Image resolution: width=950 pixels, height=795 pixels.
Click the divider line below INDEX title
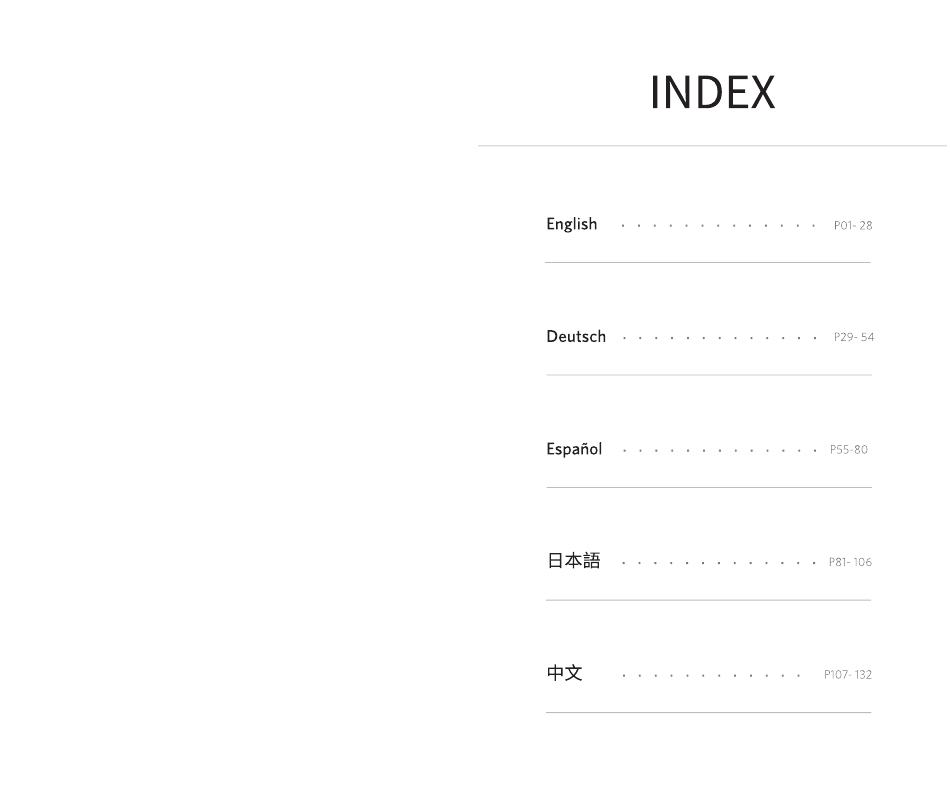click(x=712, y=145)
